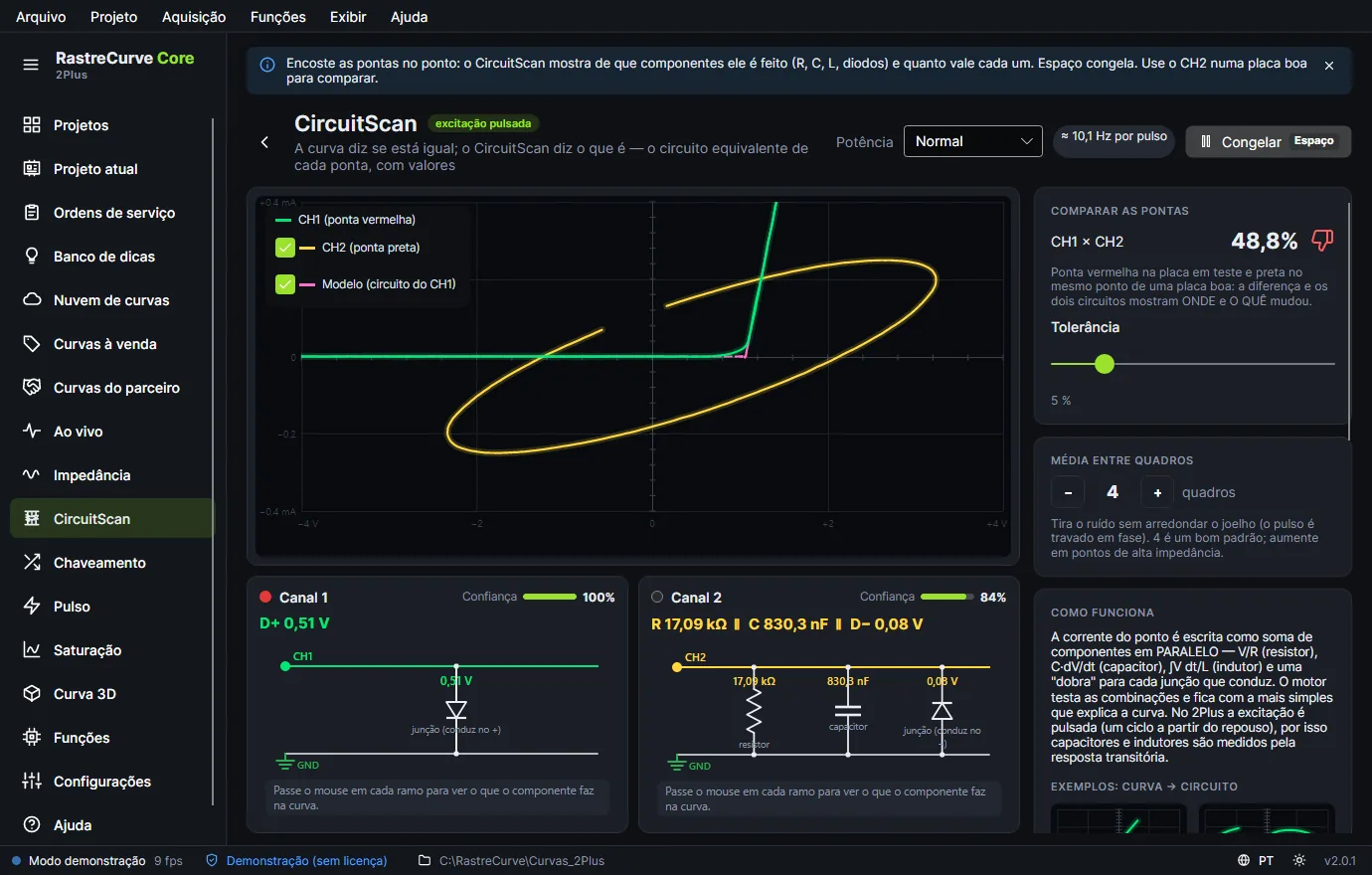Viewport: 1372px width, 875px height.
Task: Click the thumbs-down compare result icon
Action: point(1322,241)
